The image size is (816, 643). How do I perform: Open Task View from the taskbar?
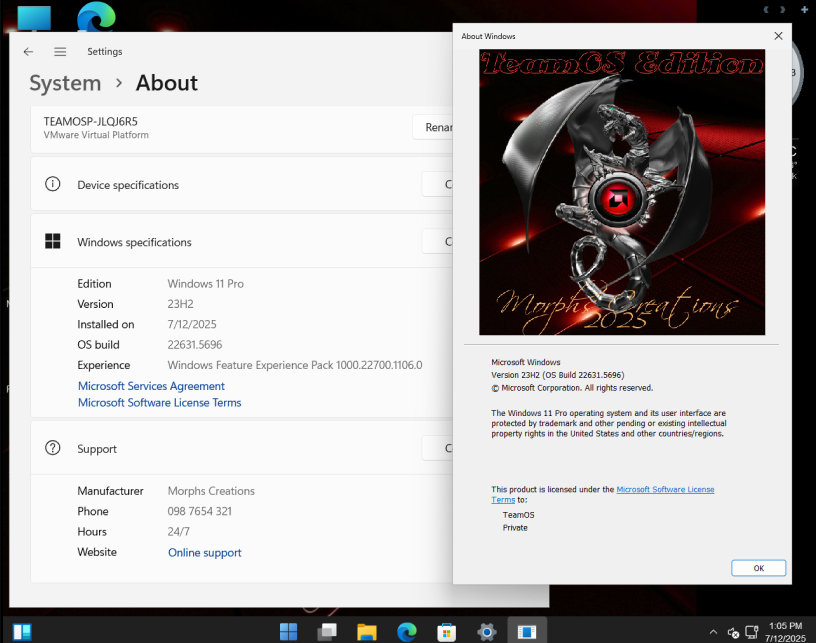[x=327, y=632]
